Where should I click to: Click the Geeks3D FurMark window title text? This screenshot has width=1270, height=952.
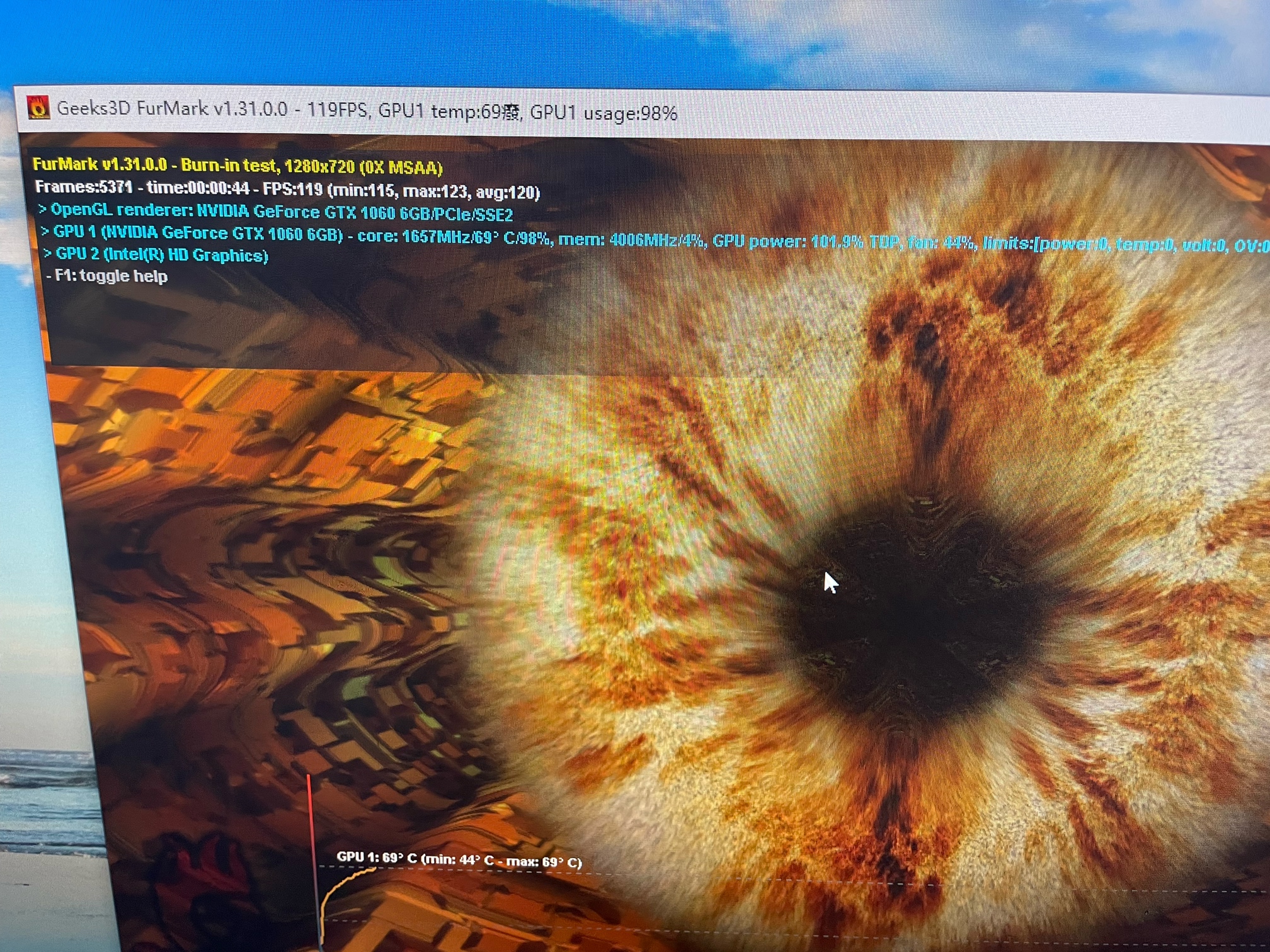point(367,111)
